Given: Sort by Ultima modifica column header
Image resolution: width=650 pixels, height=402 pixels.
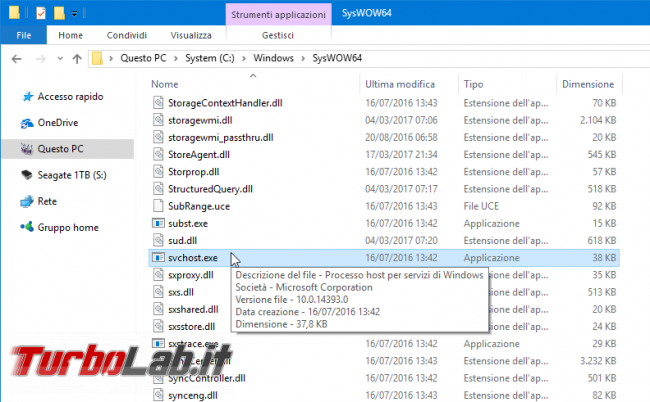Looking at the screenshot, I should click(x=400, y=84).
